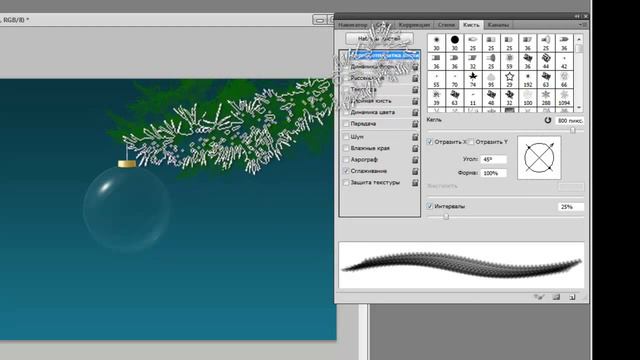Select the 59 soft spatter brush

[509, 61]
